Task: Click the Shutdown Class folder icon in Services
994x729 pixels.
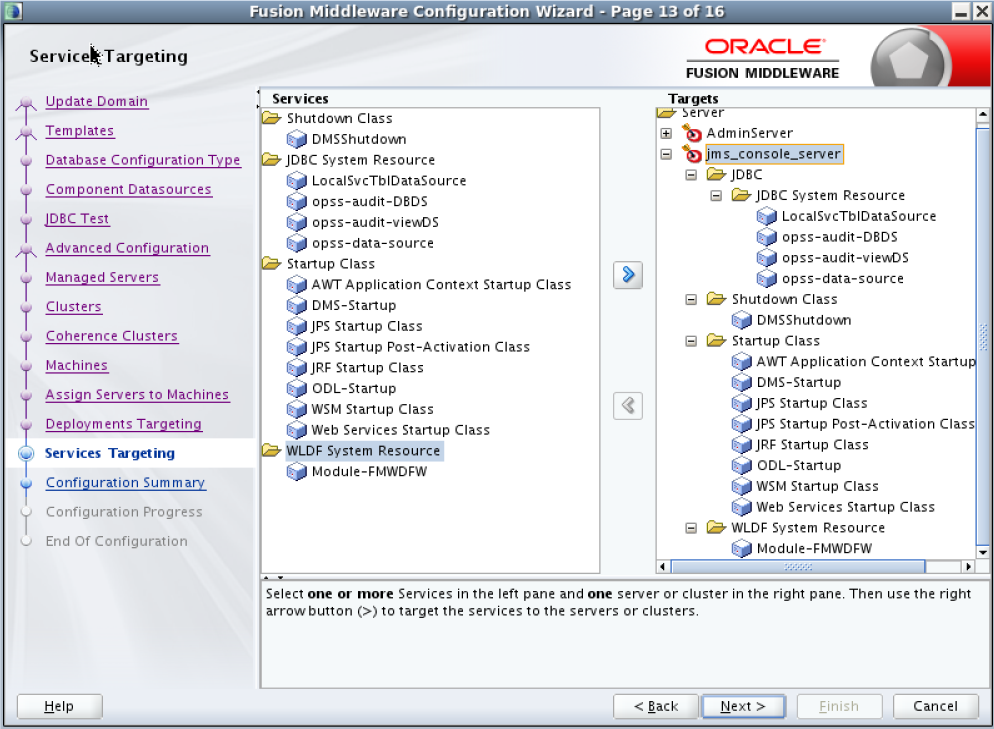Action: click(271, 118)
